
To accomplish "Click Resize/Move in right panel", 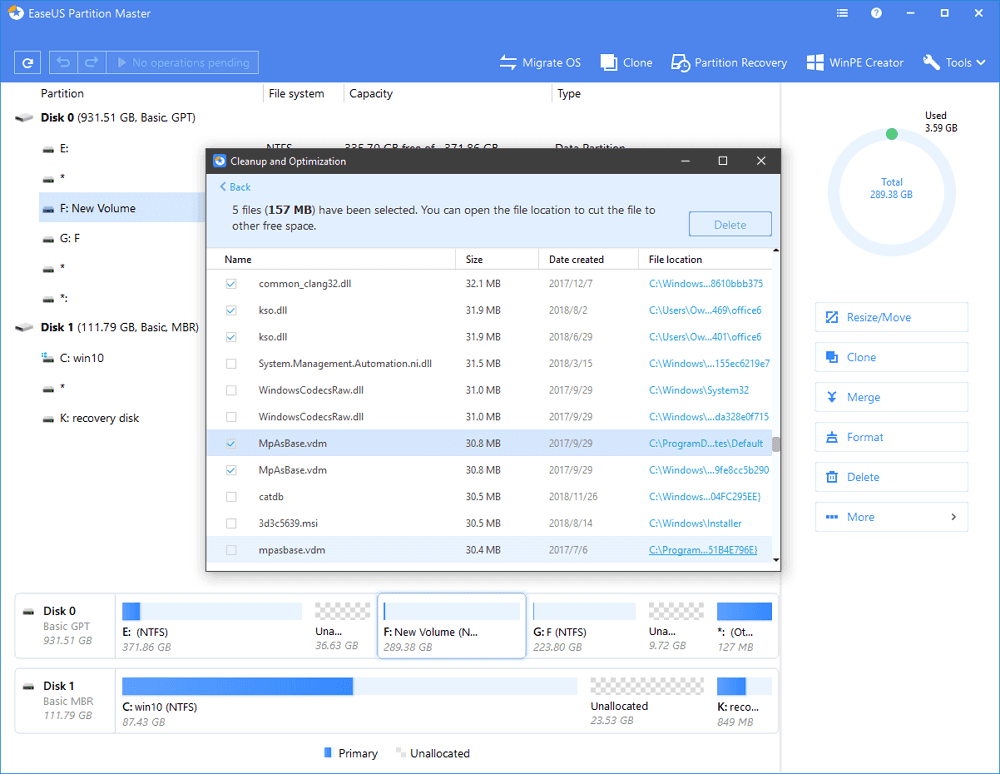I will point(891,317).
